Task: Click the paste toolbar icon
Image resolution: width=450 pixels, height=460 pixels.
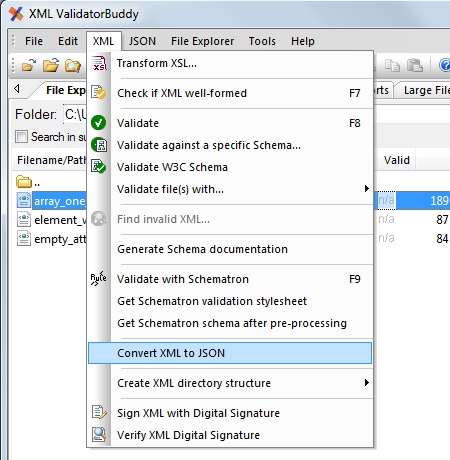Action: 415,65
